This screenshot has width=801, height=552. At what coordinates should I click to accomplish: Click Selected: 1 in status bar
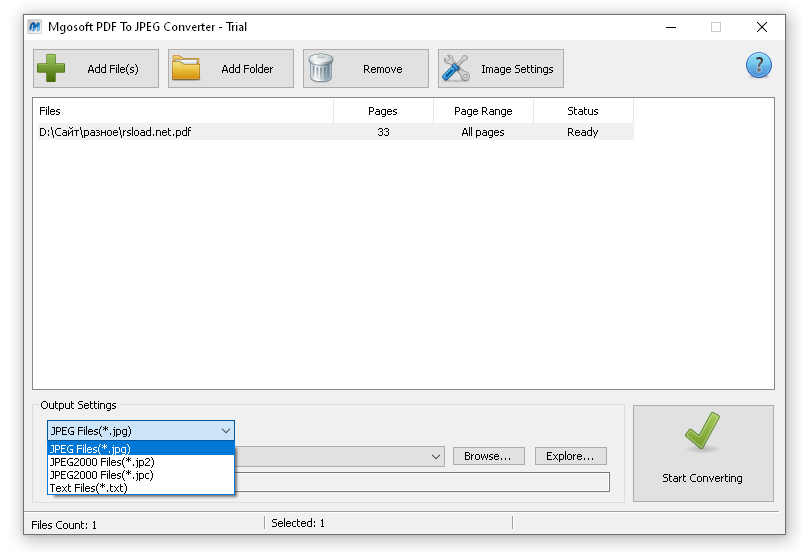[298, 523]
